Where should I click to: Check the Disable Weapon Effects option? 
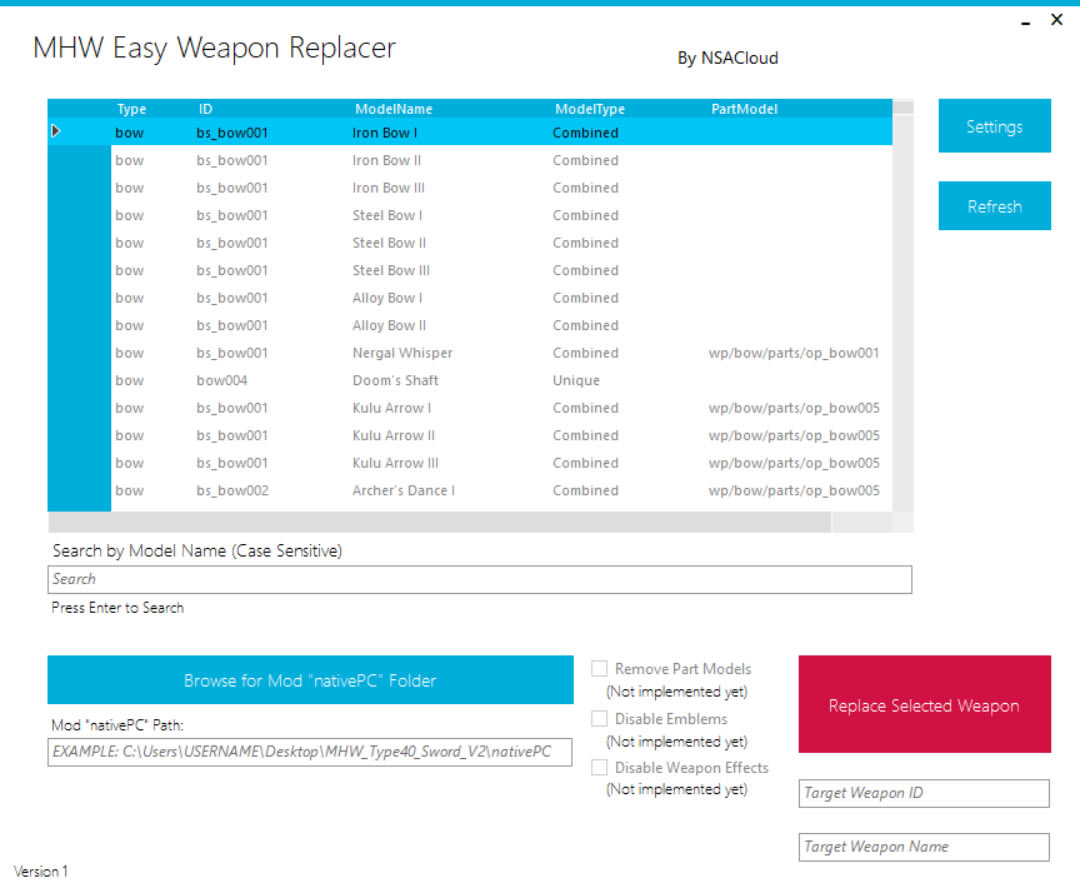pyautogui.click(x=600, y=768)
